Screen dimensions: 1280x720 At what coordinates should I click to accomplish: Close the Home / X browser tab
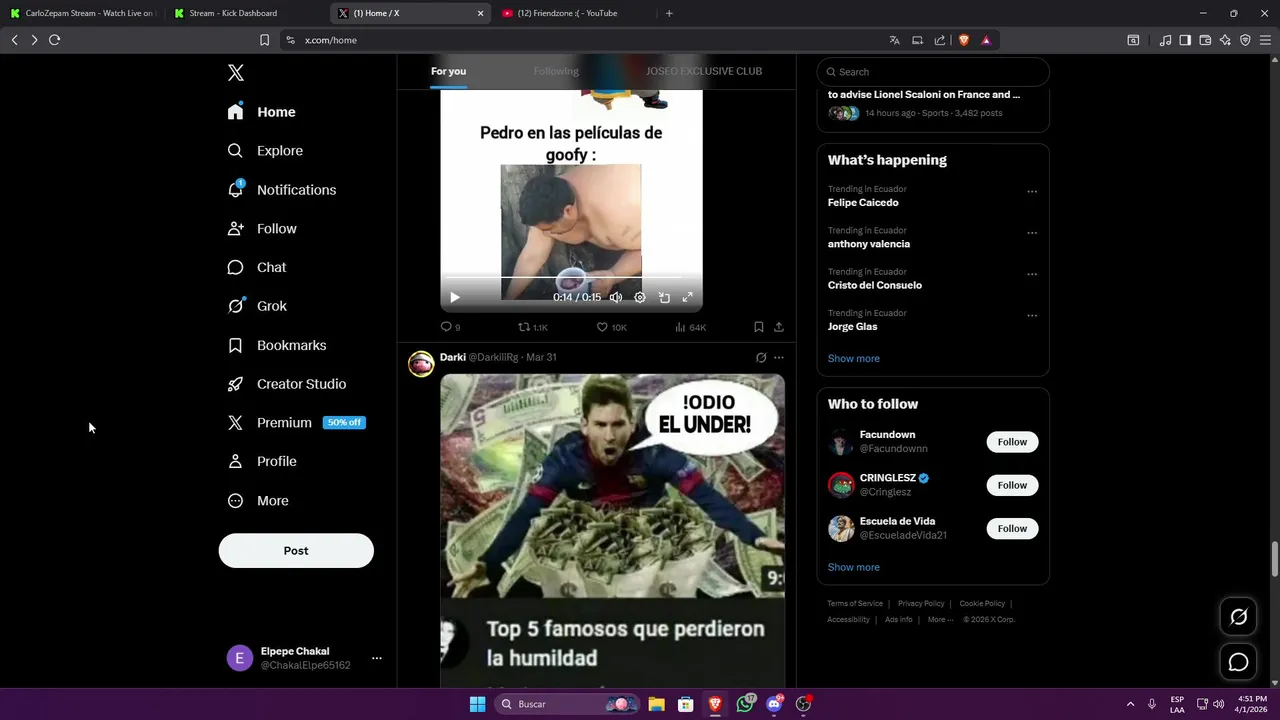(x=480, y=13)
